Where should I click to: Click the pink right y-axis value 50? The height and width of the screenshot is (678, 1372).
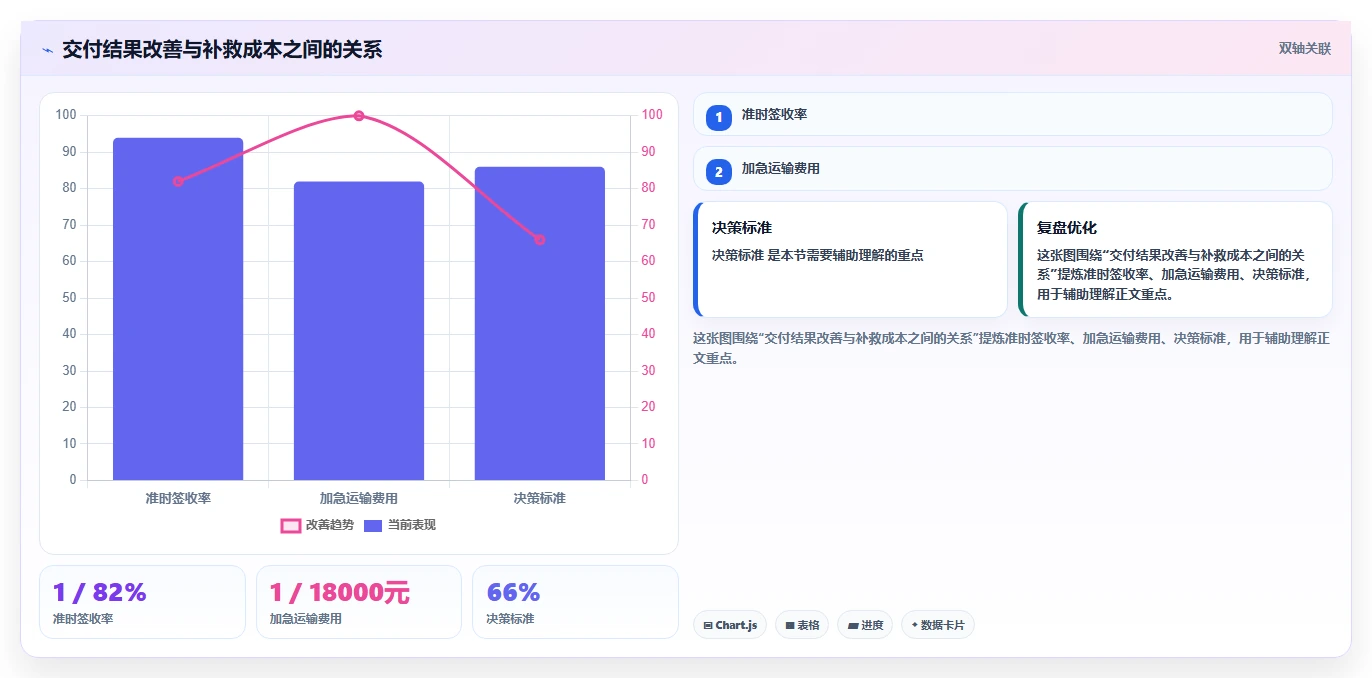click(648, 298)
